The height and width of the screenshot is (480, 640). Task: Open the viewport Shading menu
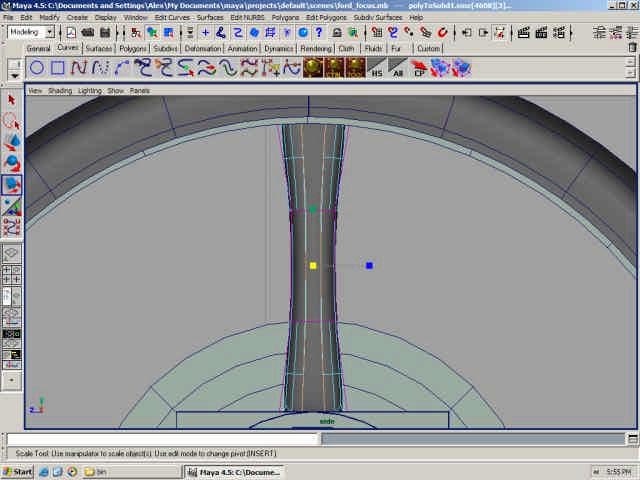coord(60,90)
